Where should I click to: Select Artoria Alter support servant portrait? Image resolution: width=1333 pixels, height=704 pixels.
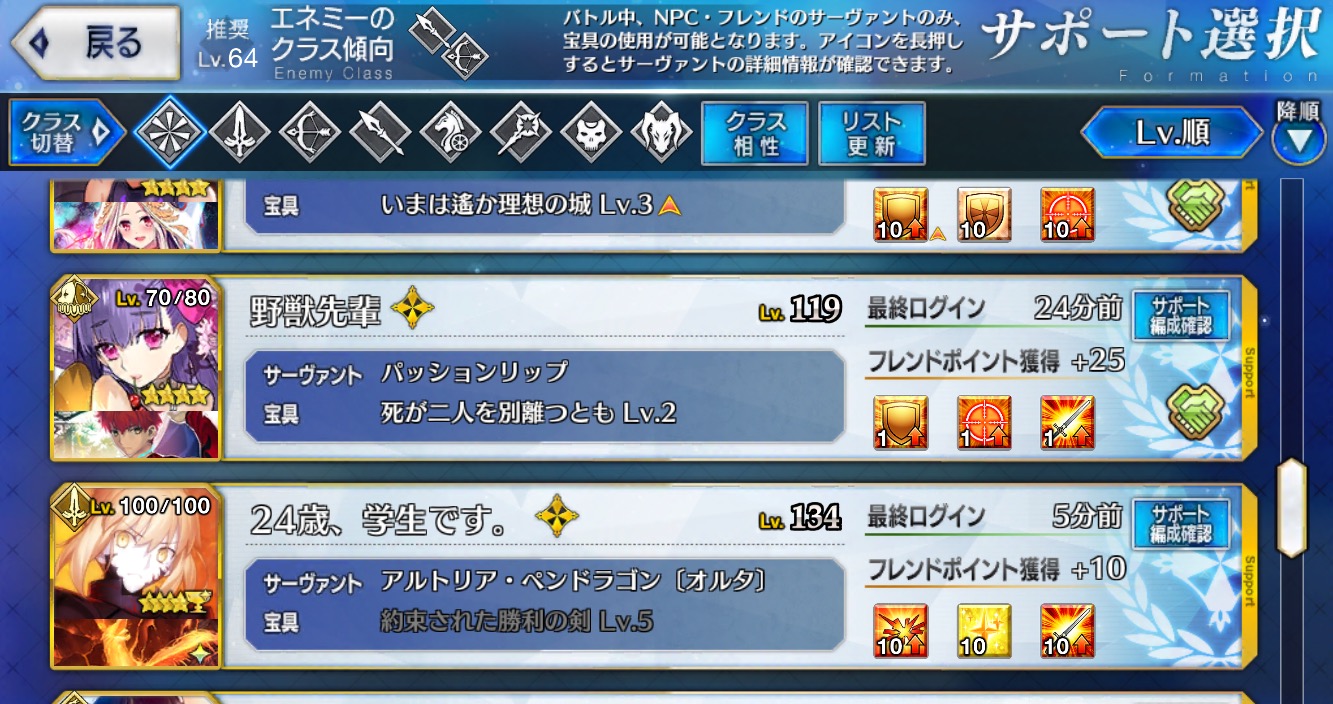click(x=136, y=577)
